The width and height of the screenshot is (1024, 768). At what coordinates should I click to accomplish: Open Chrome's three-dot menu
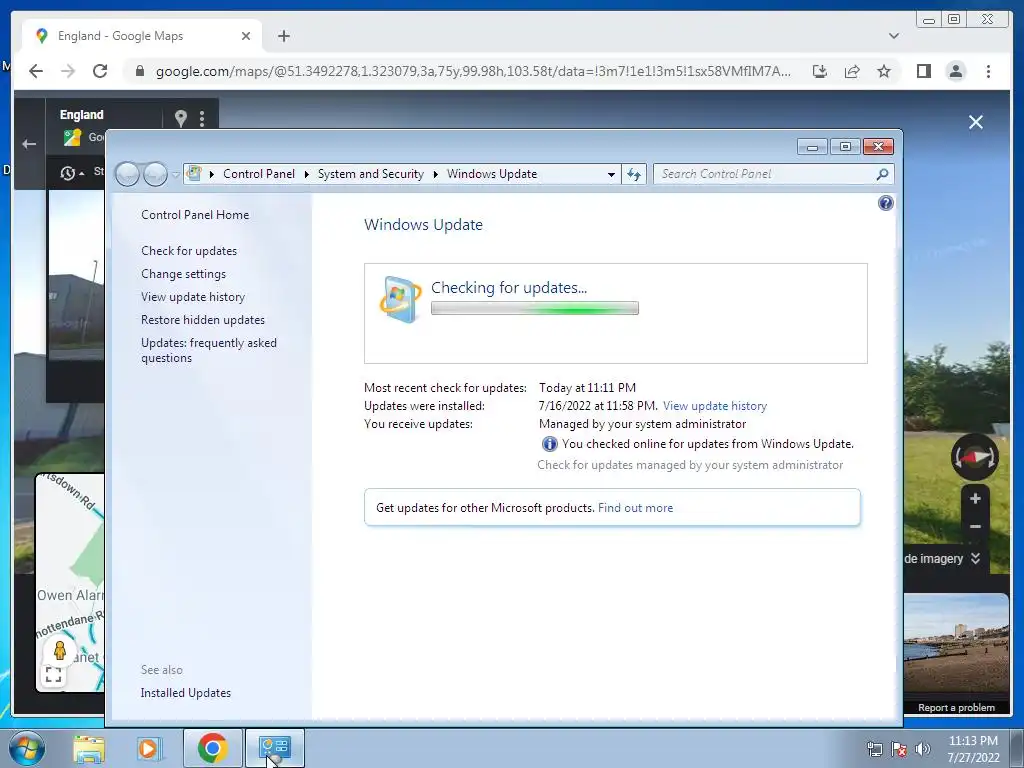(988, 71)
